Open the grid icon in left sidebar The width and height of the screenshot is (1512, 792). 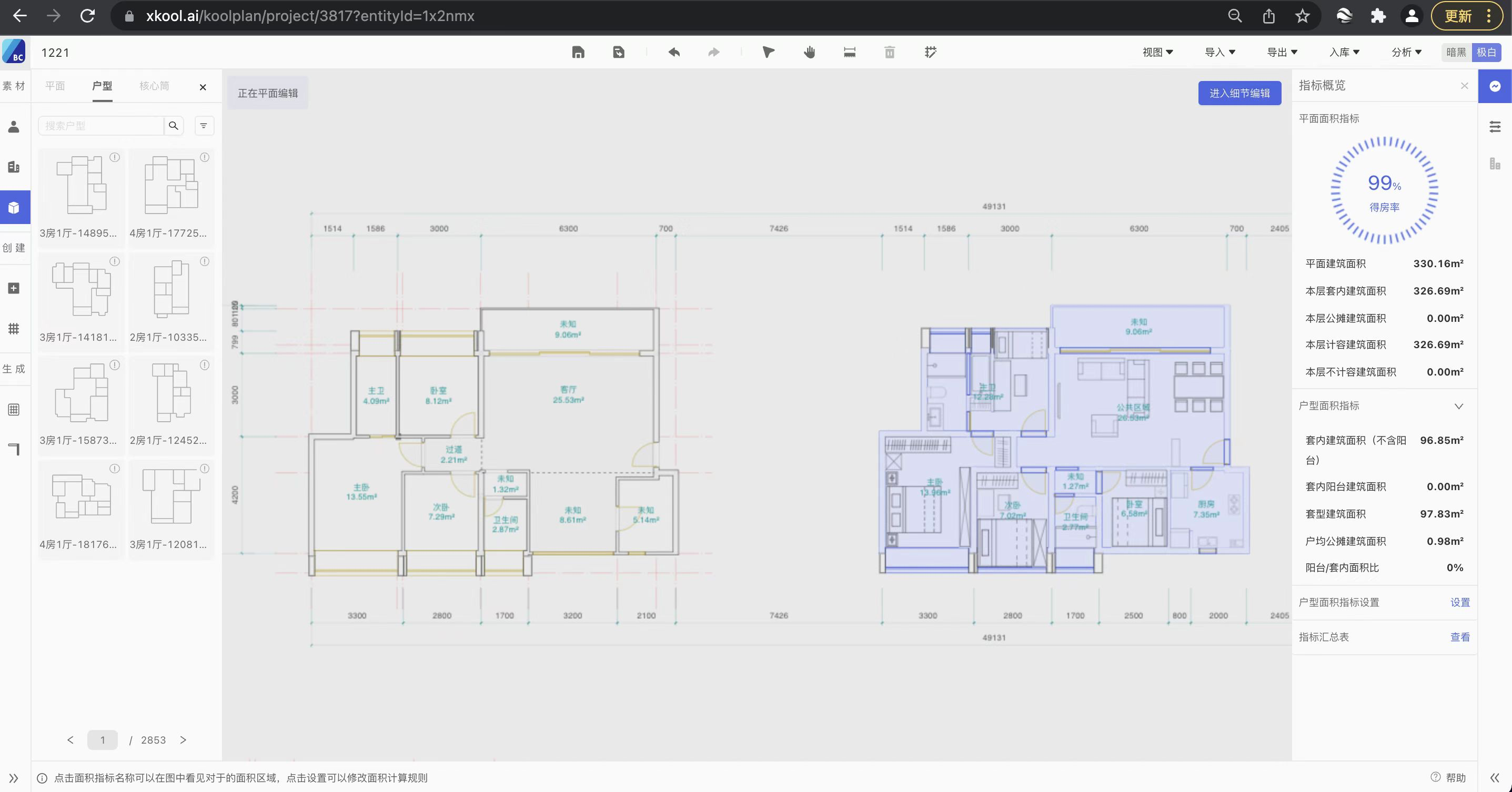pos(14,329)
